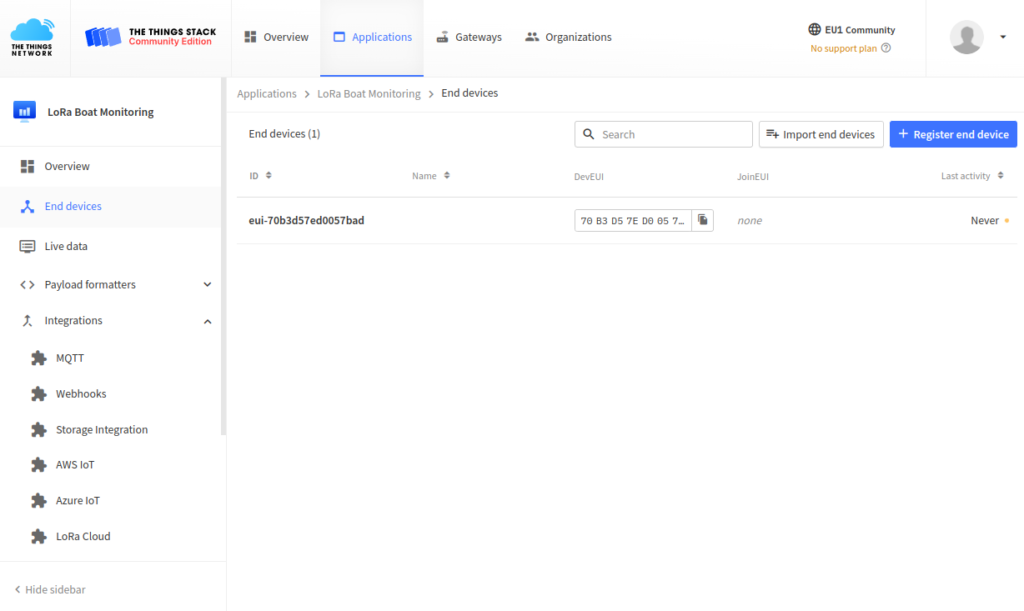This screenshot has width=1024, height=611.
Task: Copy the DevEUI to clipboard
Action: click(x=703, y=220)
